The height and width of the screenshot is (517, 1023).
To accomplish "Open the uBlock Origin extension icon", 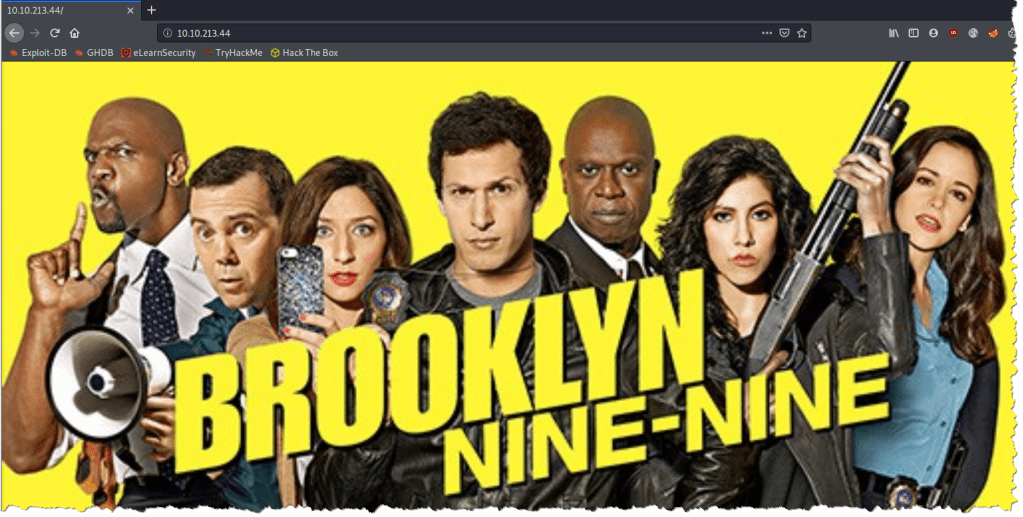I will (x=953, y=33).
